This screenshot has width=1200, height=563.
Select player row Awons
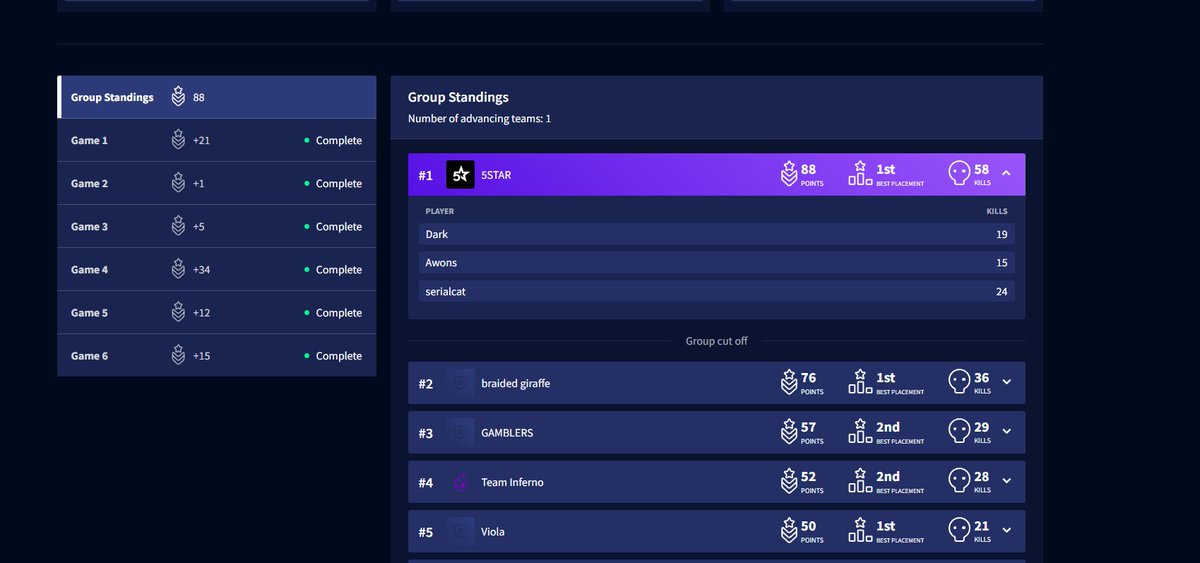(717, 263)
